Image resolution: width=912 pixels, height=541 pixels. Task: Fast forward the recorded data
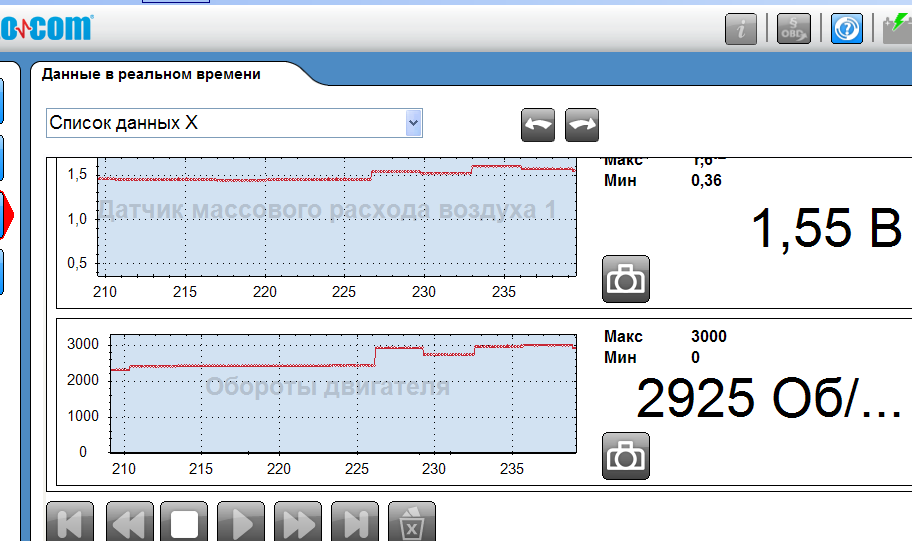click(298, 522)
